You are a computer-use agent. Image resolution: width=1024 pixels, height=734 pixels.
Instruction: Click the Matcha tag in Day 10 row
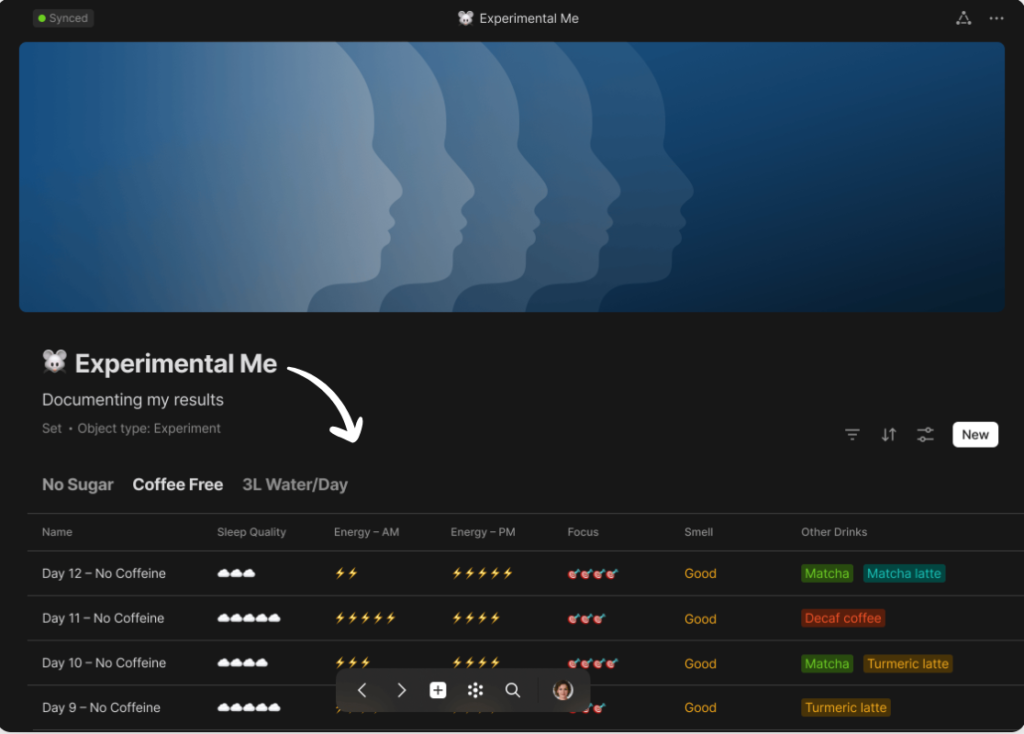click(x=827, y=663)
